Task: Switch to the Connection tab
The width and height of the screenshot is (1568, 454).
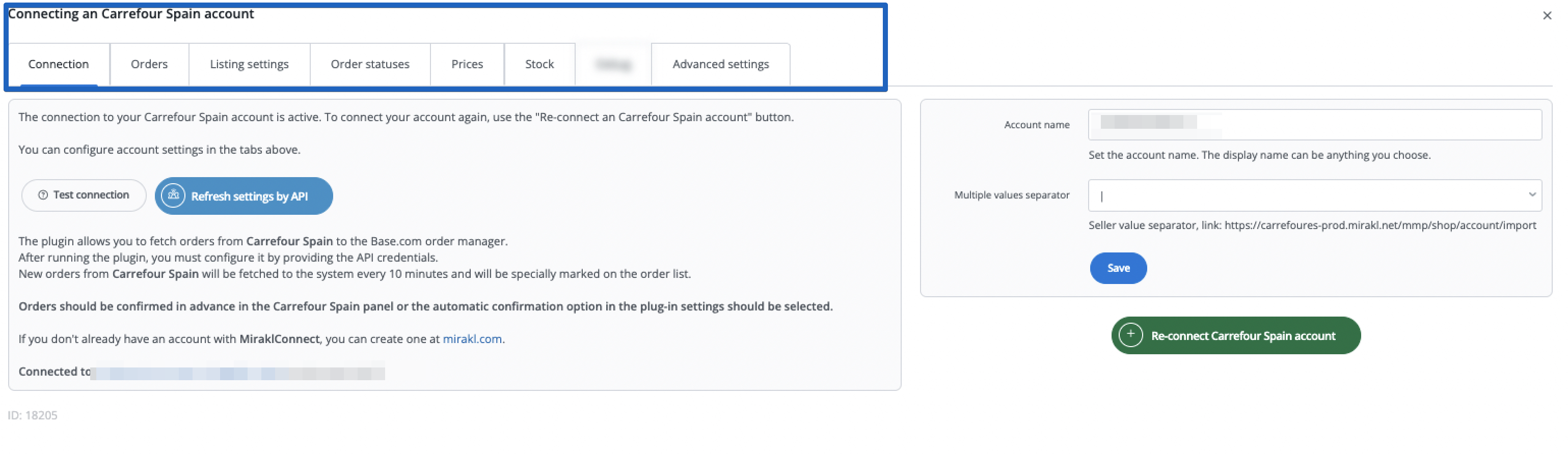Action: (59, 65)
